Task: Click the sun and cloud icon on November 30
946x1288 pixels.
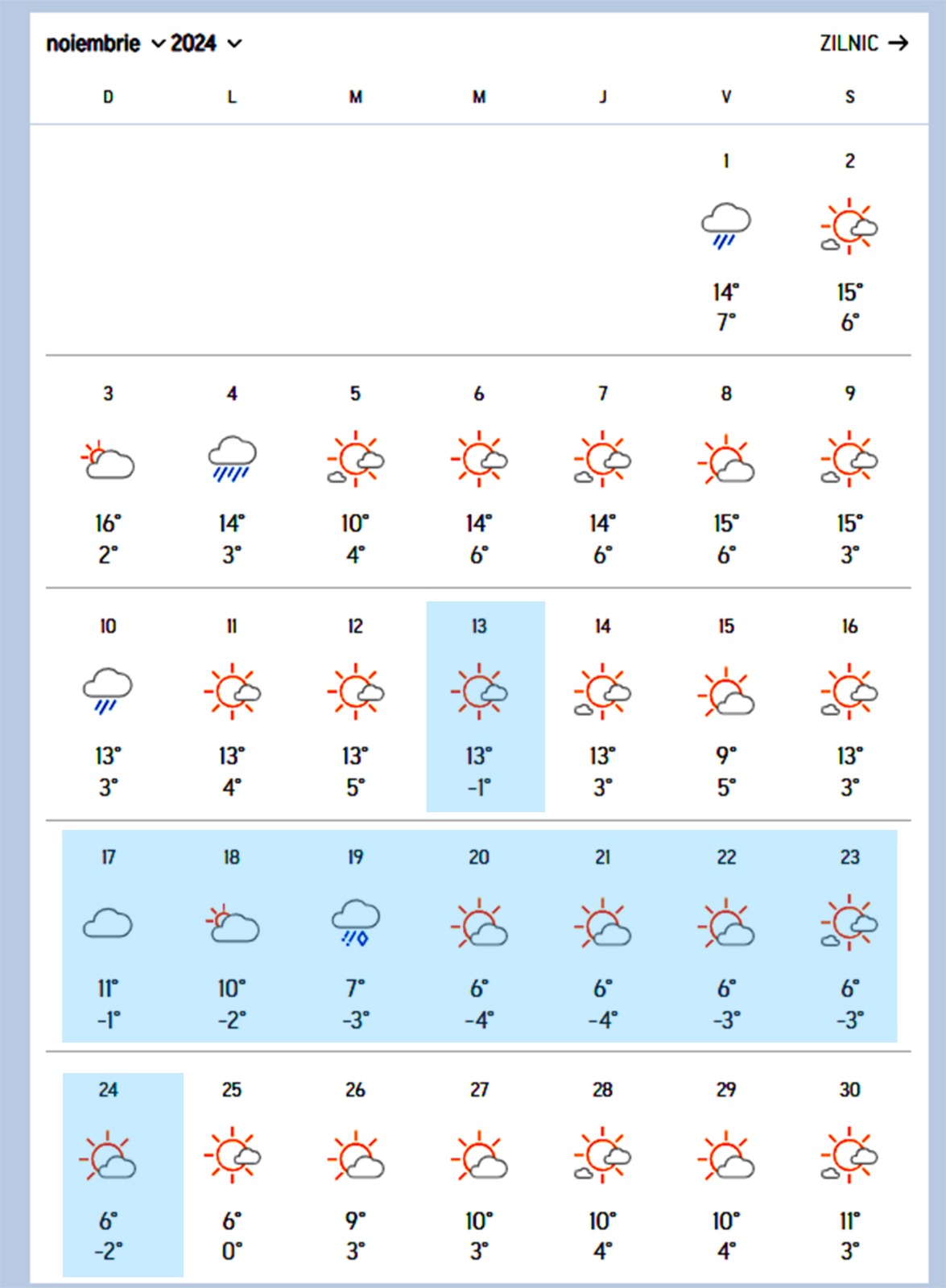Action: click(849, 1156)
